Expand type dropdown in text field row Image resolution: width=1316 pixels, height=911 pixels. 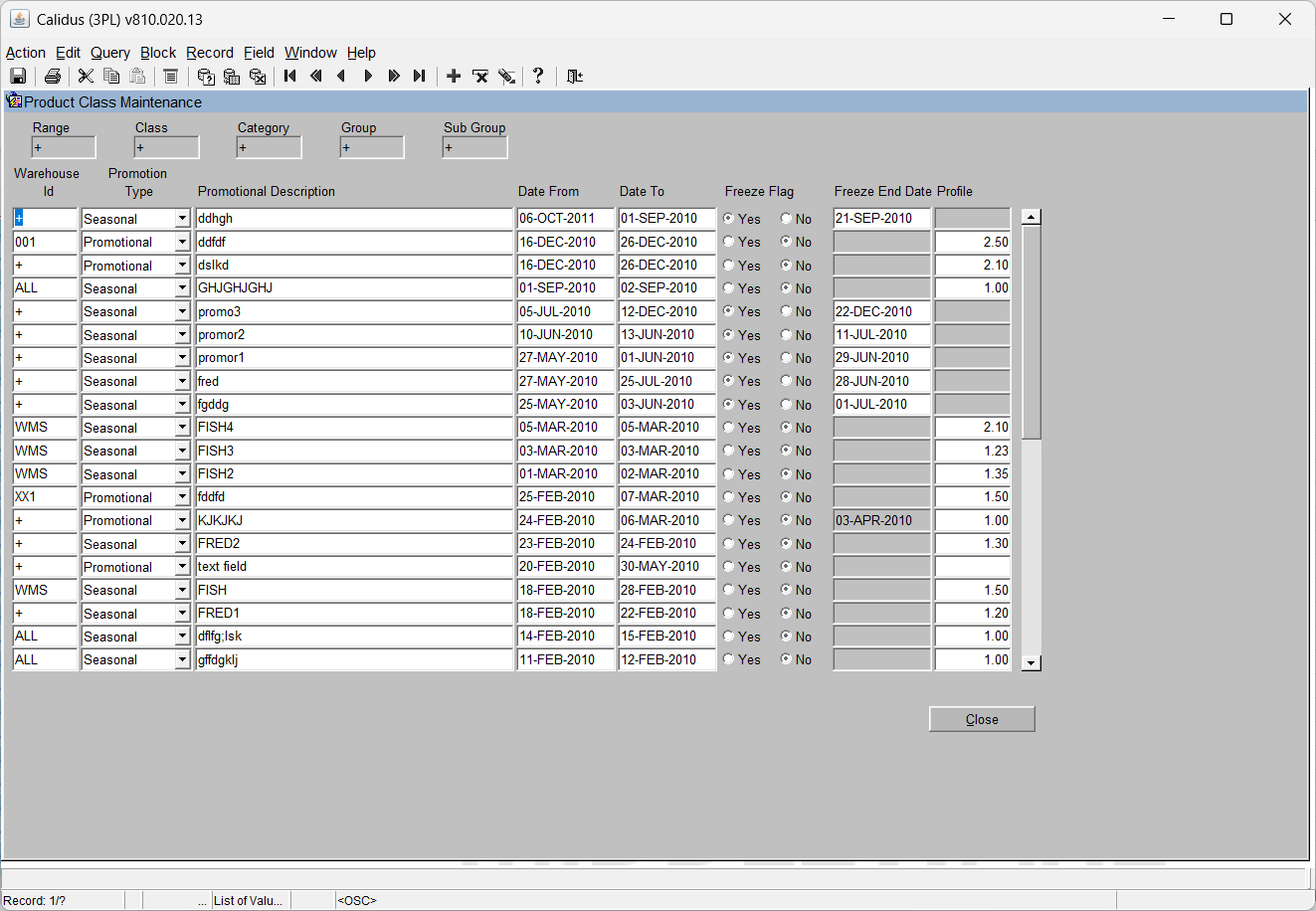(182, 567)
